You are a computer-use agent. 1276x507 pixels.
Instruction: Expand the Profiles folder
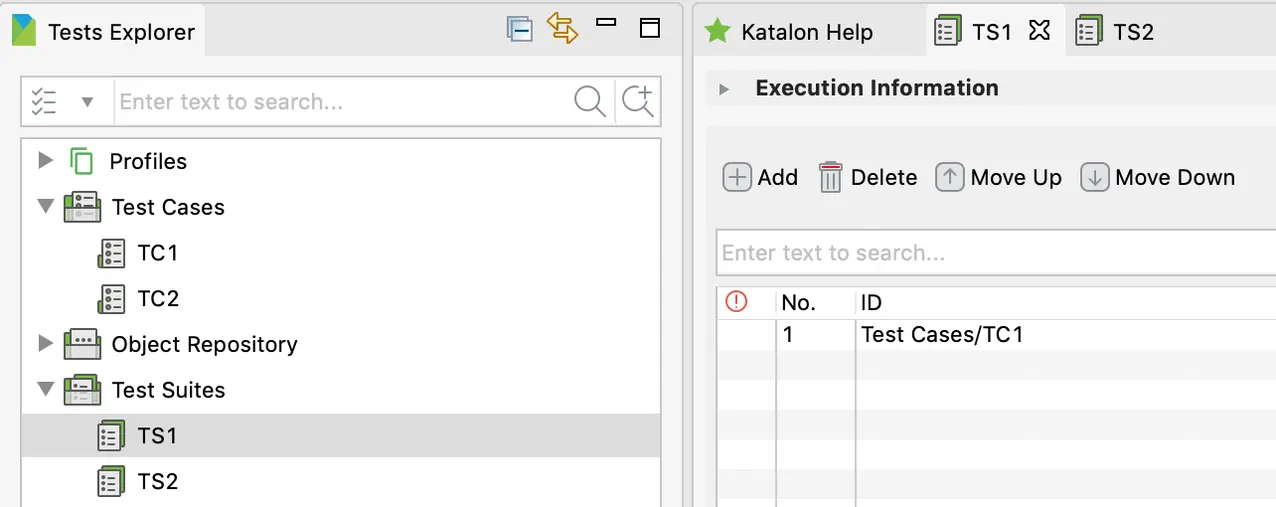[x=44, y=160]
